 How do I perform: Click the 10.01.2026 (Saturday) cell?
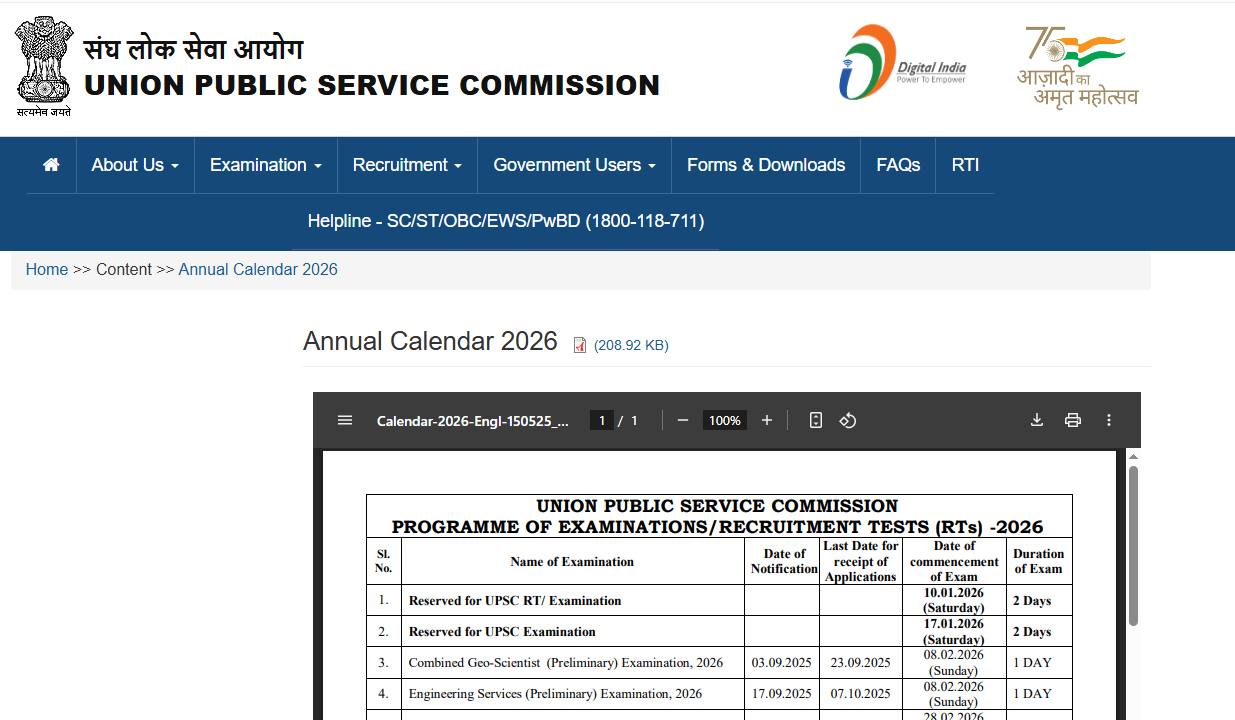pos(954,601)
